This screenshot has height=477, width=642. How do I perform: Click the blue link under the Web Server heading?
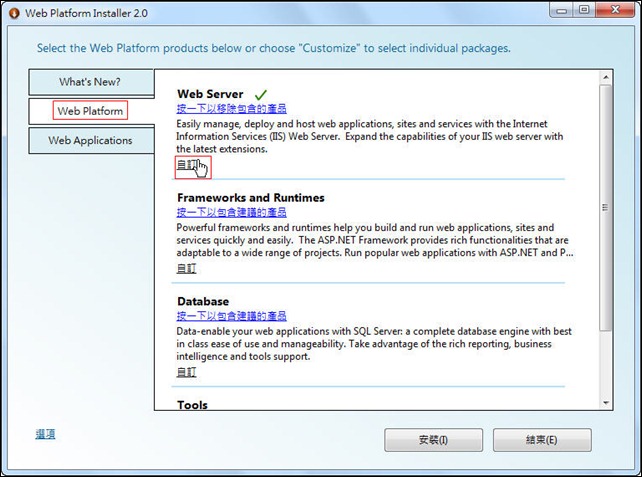point(231,109)
